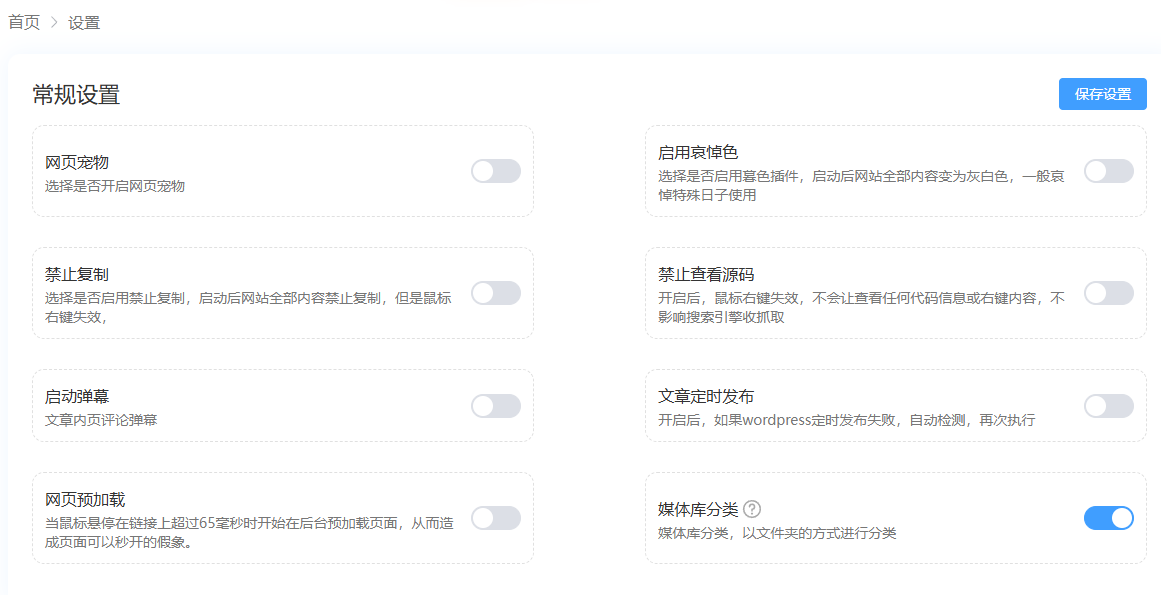The width and height of the screenshot is (1161, 595).
Task: Enable the 禁止查看源码 switch
Action: 1109,293
